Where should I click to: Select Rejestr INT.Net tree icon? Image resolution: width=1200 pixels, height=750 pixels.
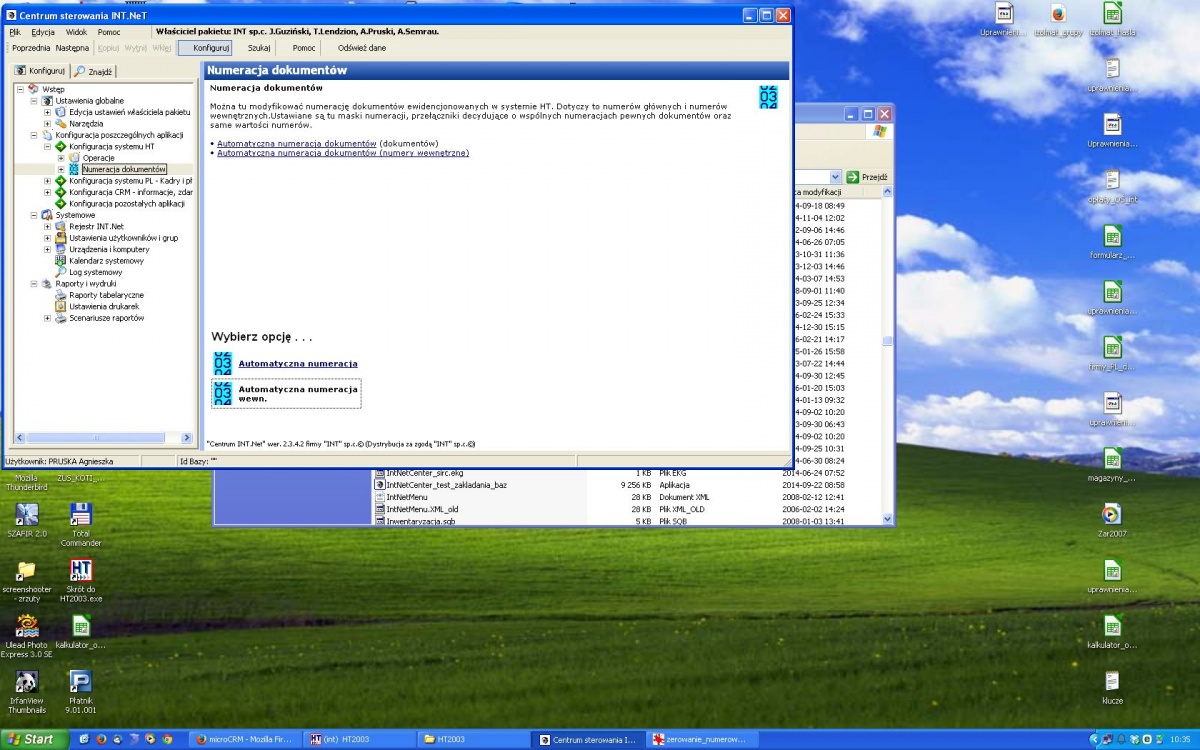[60, 226]
